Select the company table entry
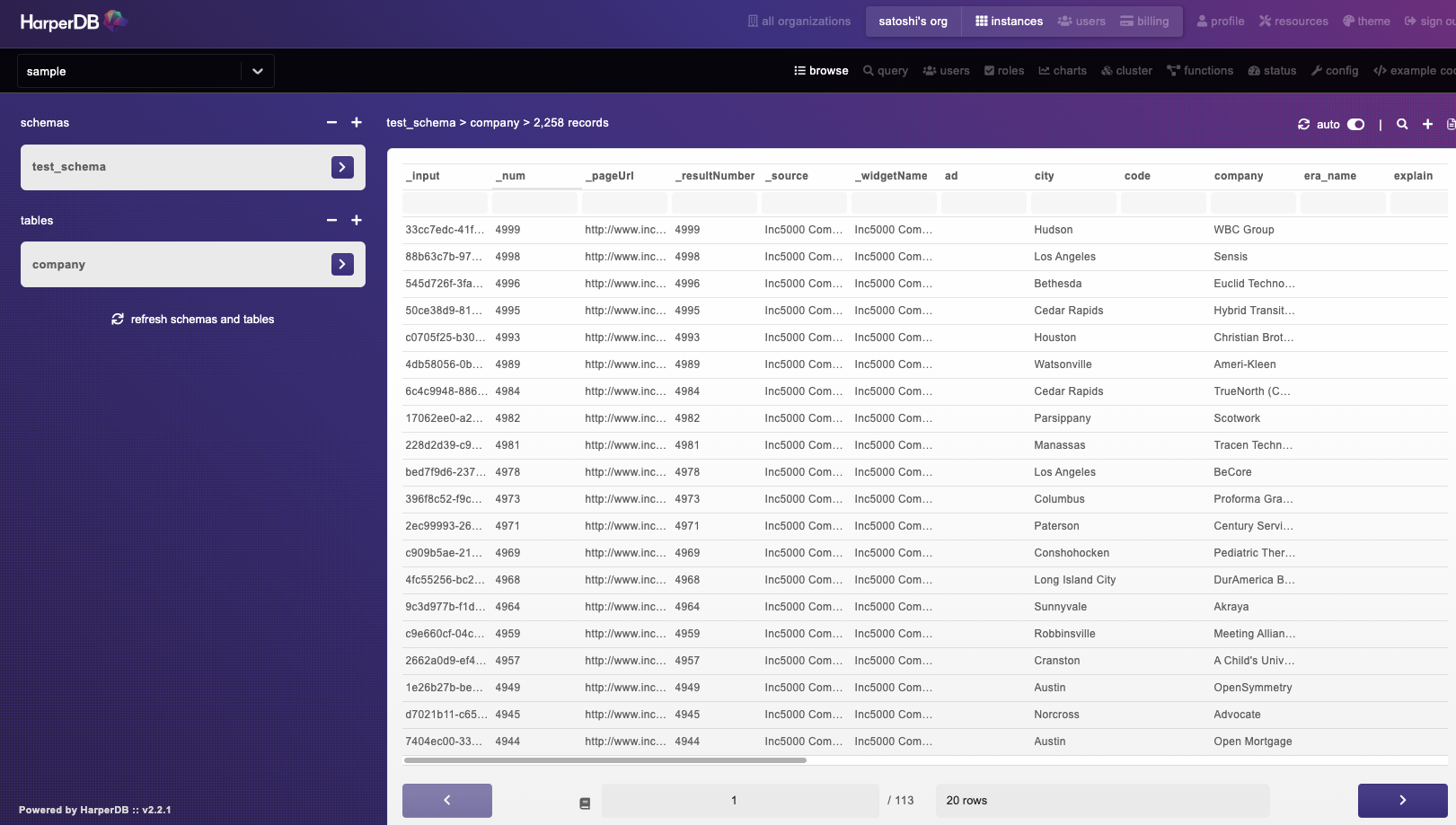 (192, 264)
